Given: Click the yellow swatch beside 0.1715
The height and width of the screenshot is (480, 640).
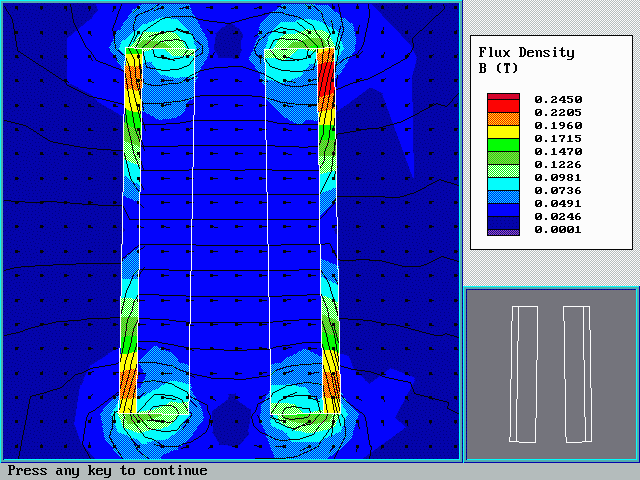Looking at the screenshot, I should click(503, 132).
